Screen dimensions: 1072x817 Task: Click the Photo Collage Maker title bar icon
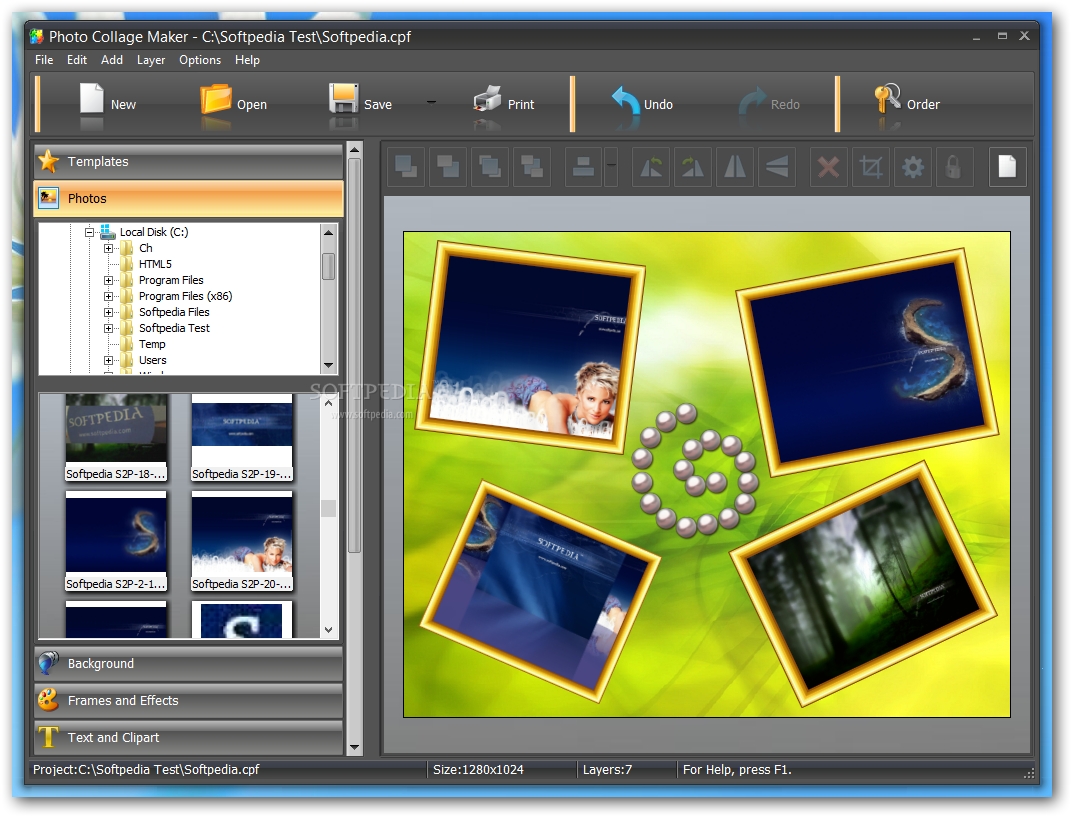(x=36, y=36)
